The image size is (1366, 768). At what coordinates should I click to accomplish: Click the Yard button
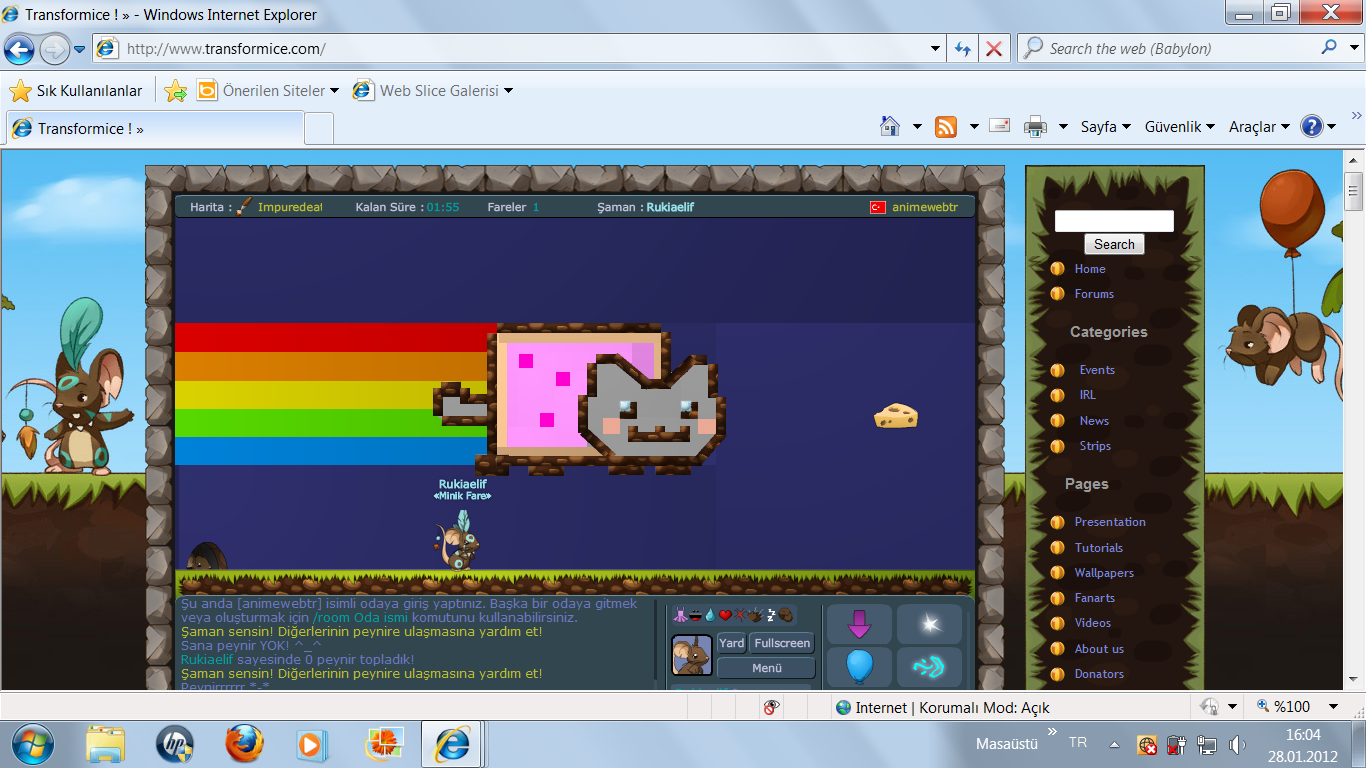[732, 643]
